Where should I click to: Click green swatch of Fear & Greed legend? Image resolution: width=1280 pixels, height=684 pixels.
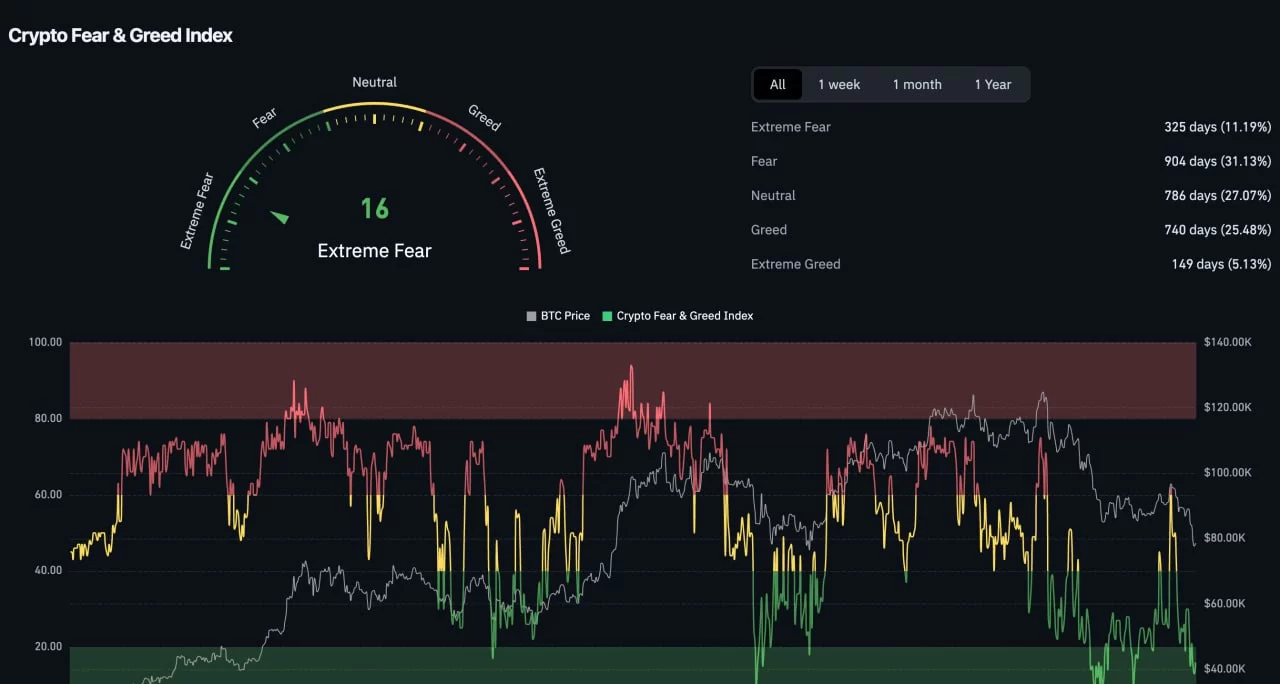[x=607, y=316]
